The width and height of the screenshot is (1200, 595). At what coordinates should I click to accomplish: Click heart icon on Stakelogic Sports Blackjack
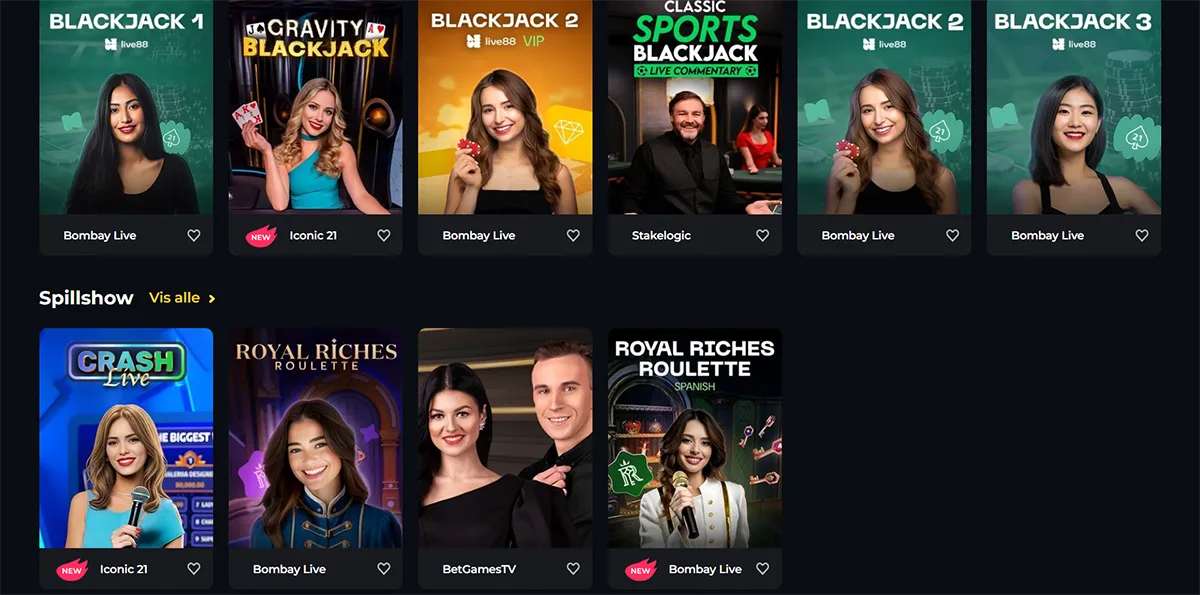tap(763, 236)
